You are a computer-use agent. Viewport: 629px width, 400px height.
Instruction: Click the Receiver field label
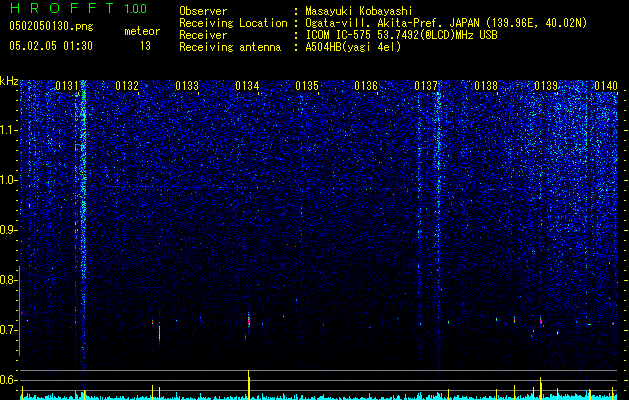203,35
